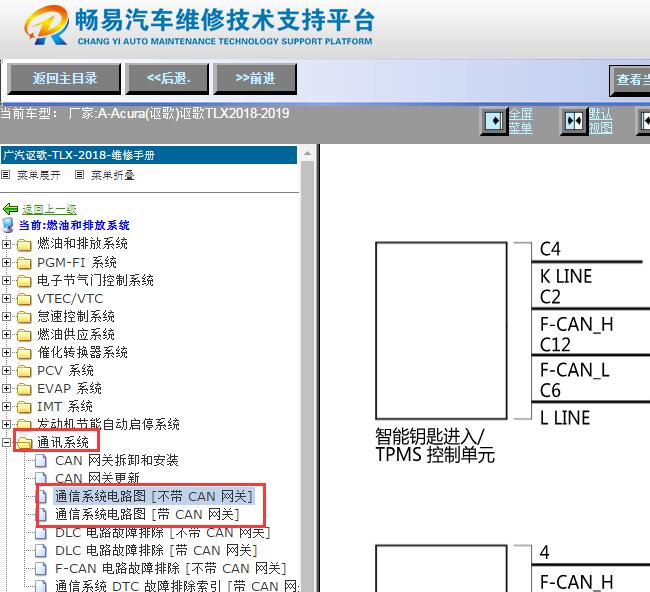Image resolution: width=650 pixels, height=592 pixels.
Task: Click the PGM-FI 系统 folder icon
Action: pyautogui.click(x=24, y=263)
